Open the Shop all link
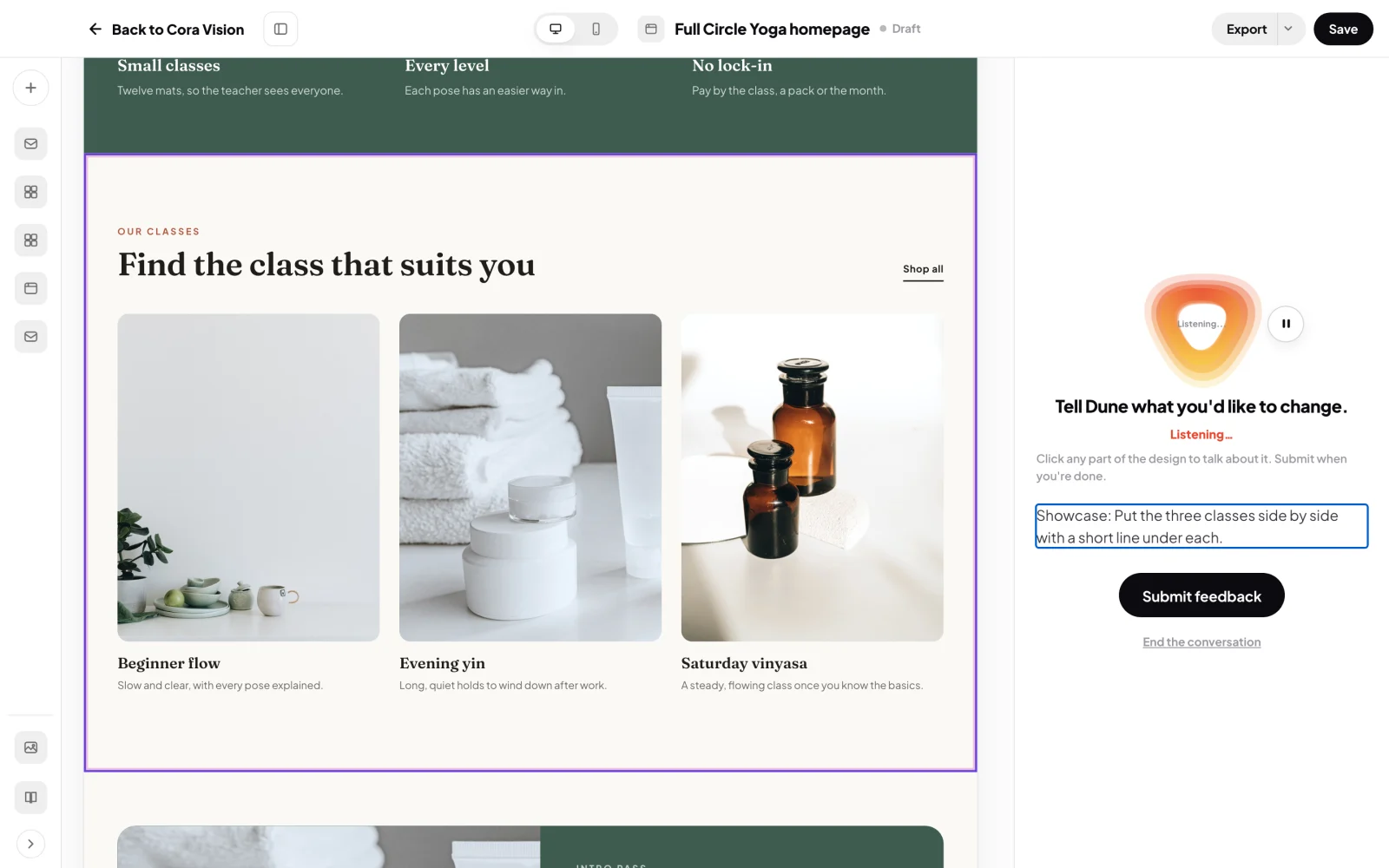1389x868 pixels. (923, 270)
